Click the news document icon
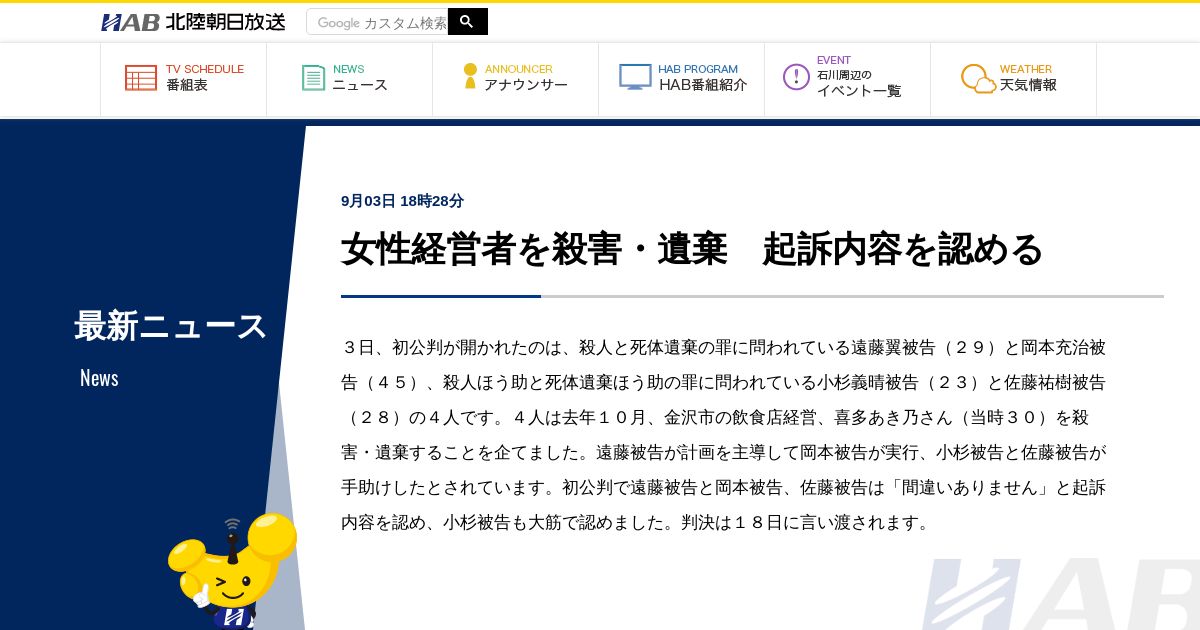 tap(314, 78)
